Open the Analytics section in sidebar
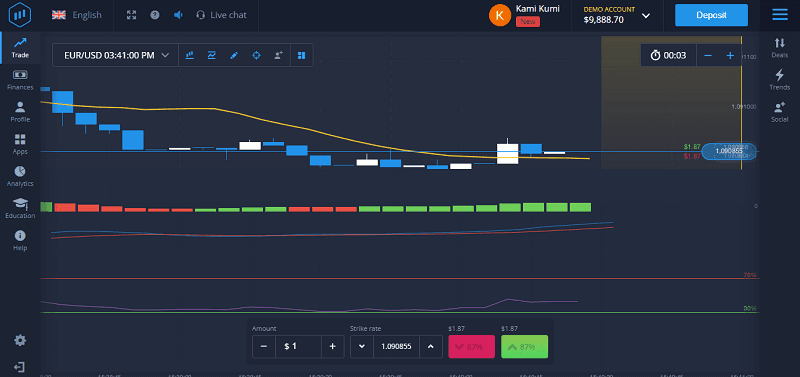This screenshot has height=377, width=800. 20,176
